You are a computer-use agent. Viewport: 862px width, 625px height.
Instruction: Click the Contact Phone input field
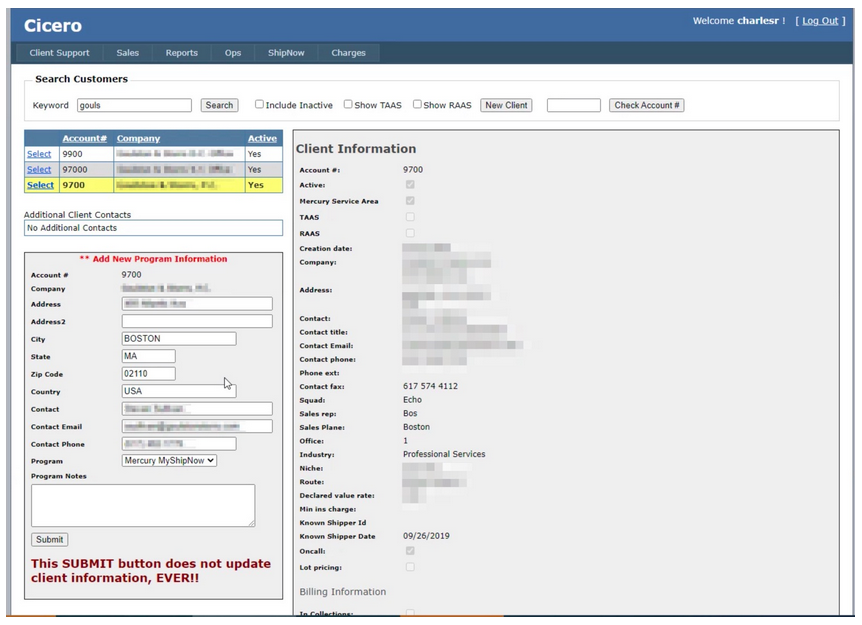pos(179,444)
